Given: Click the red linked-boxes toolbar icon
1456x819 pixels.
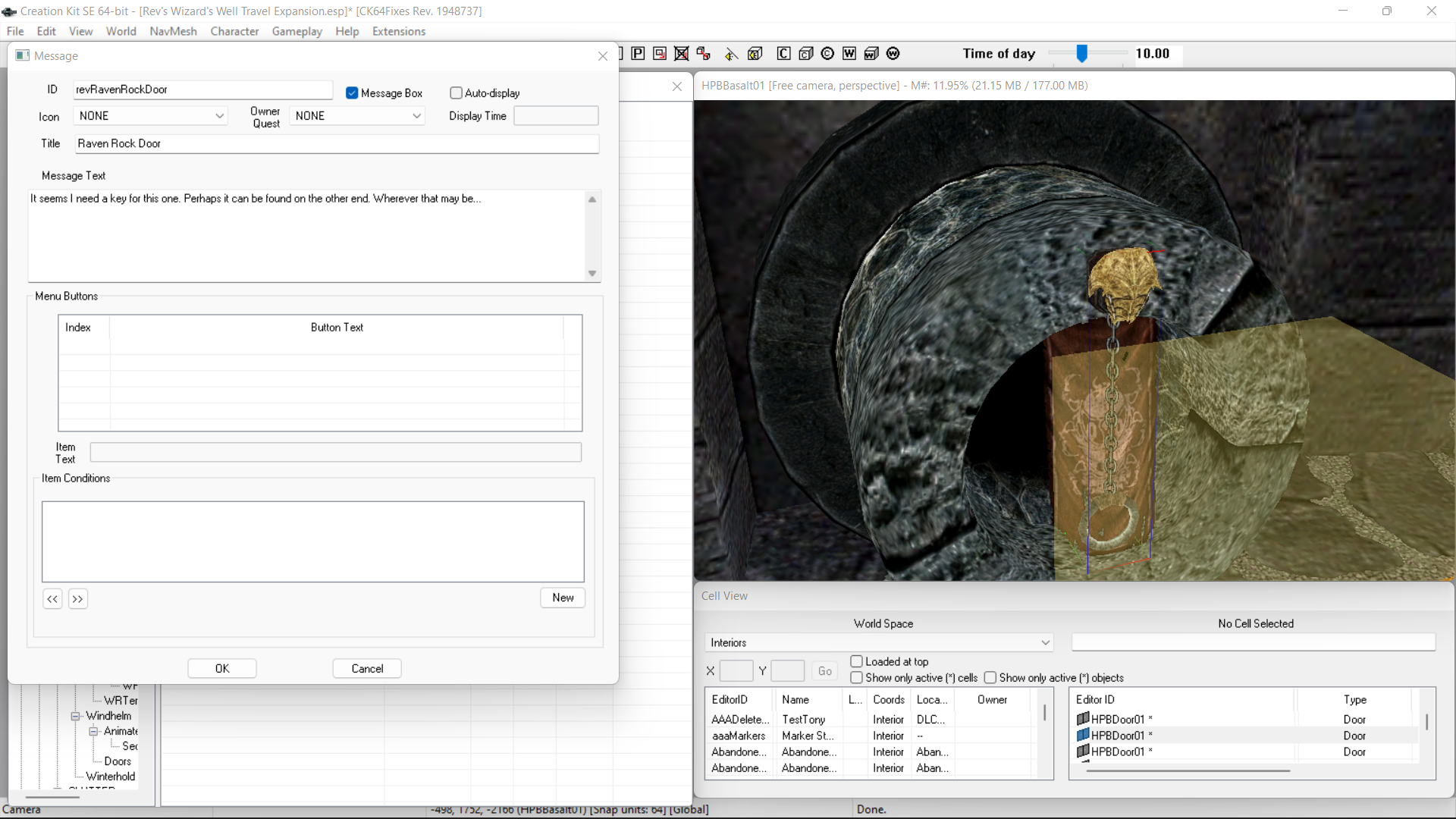Looking at the screenshot, I should pyautogui.click(x=704, y=53).
